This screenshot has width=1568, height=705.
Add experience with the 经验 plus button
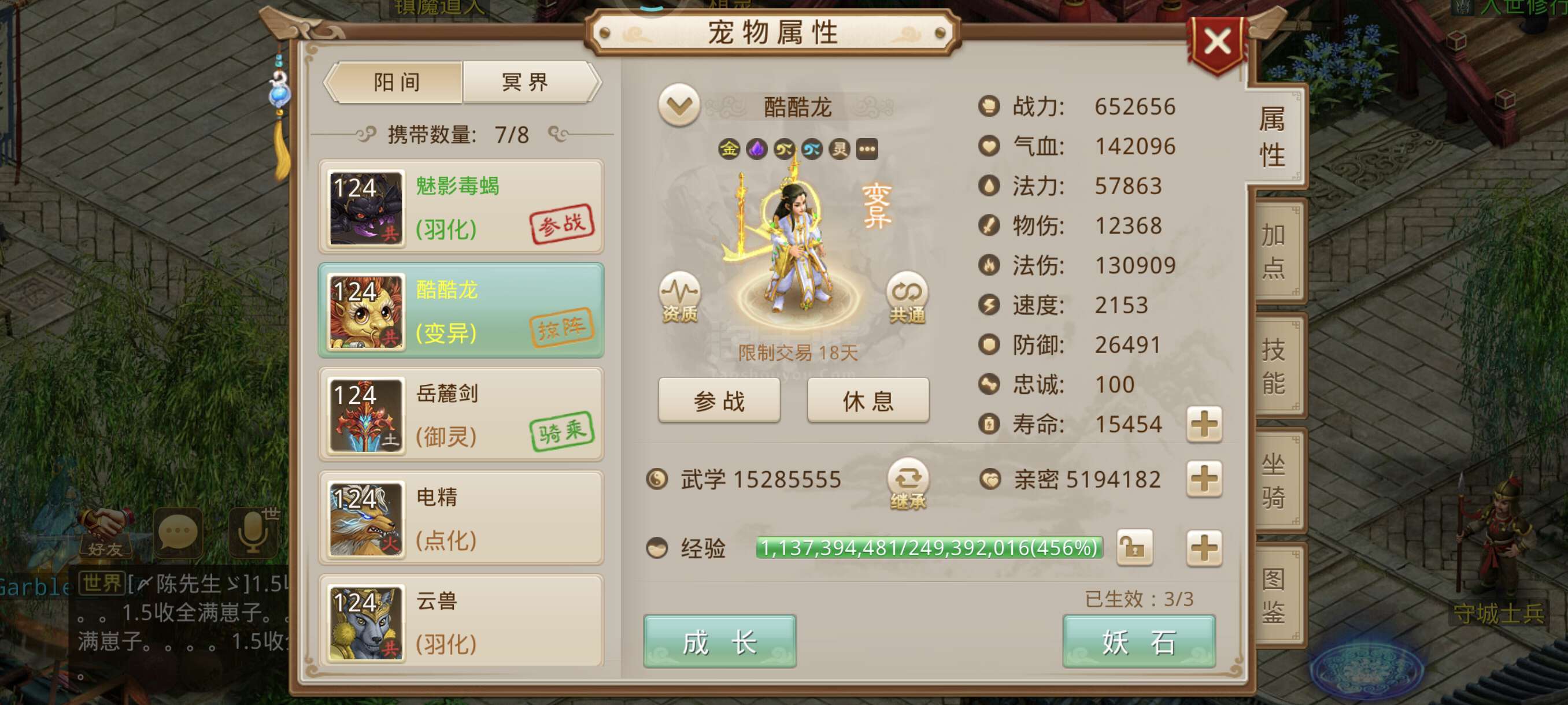coord(1204,547)
